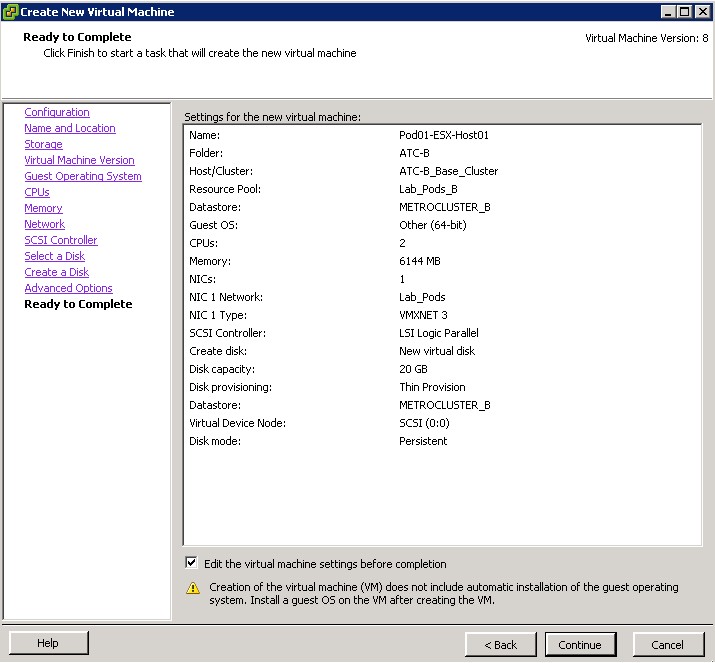Close the Create New Virtual Machine window

[x=703, y=11]
